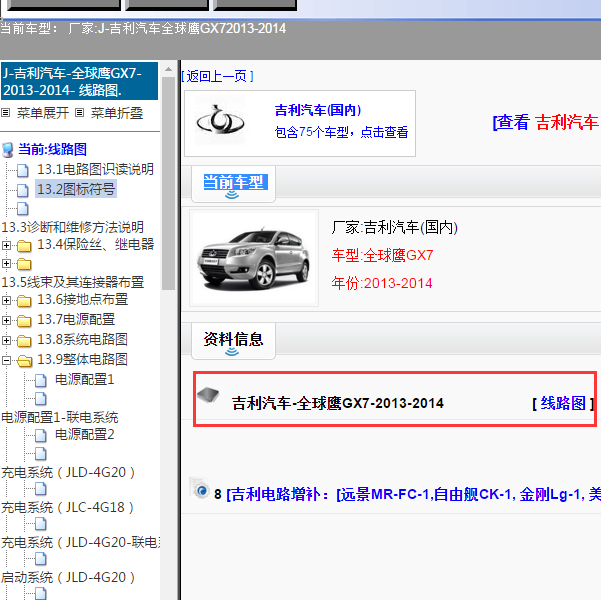Click the computer icon beside 当前:线路图

tap(8, 150)
